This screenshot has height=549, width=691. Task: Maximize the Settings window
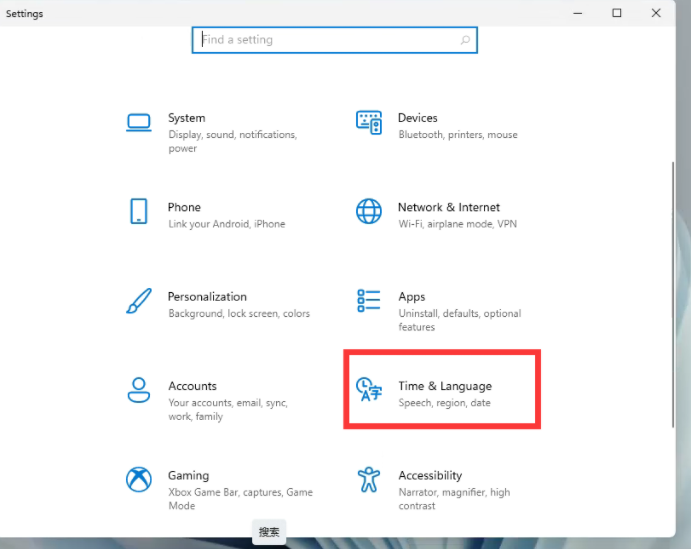pyautogui.click(x=617, y=13)
